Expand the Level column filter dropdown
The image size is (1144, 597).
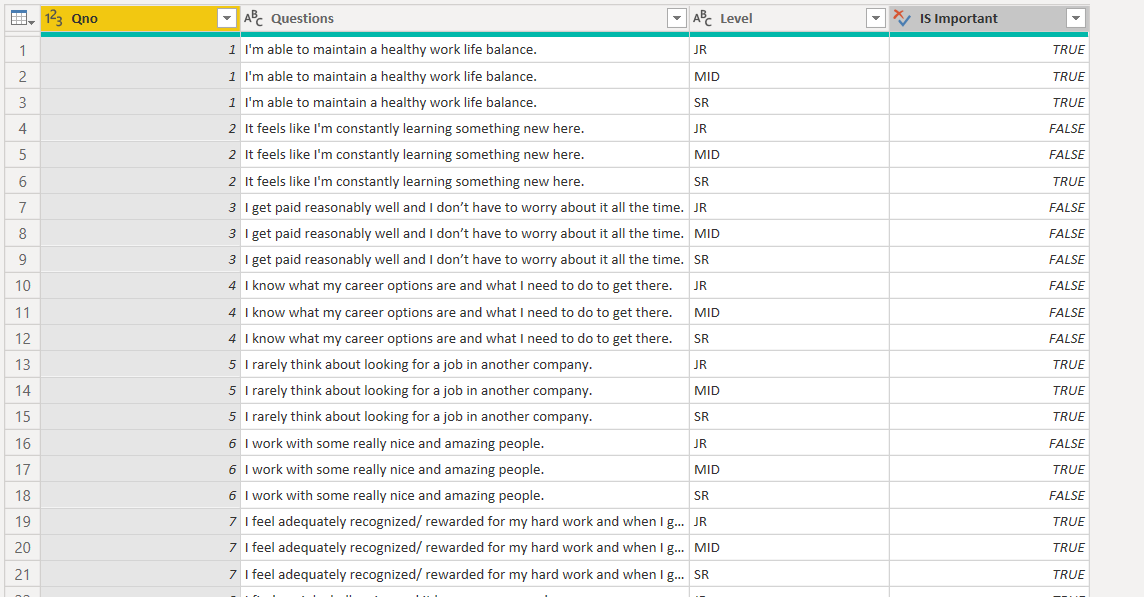point(876,18)
